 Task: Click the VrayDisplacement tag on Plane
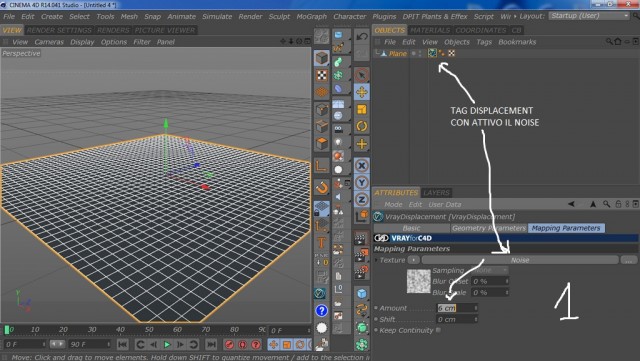point(432,53)
